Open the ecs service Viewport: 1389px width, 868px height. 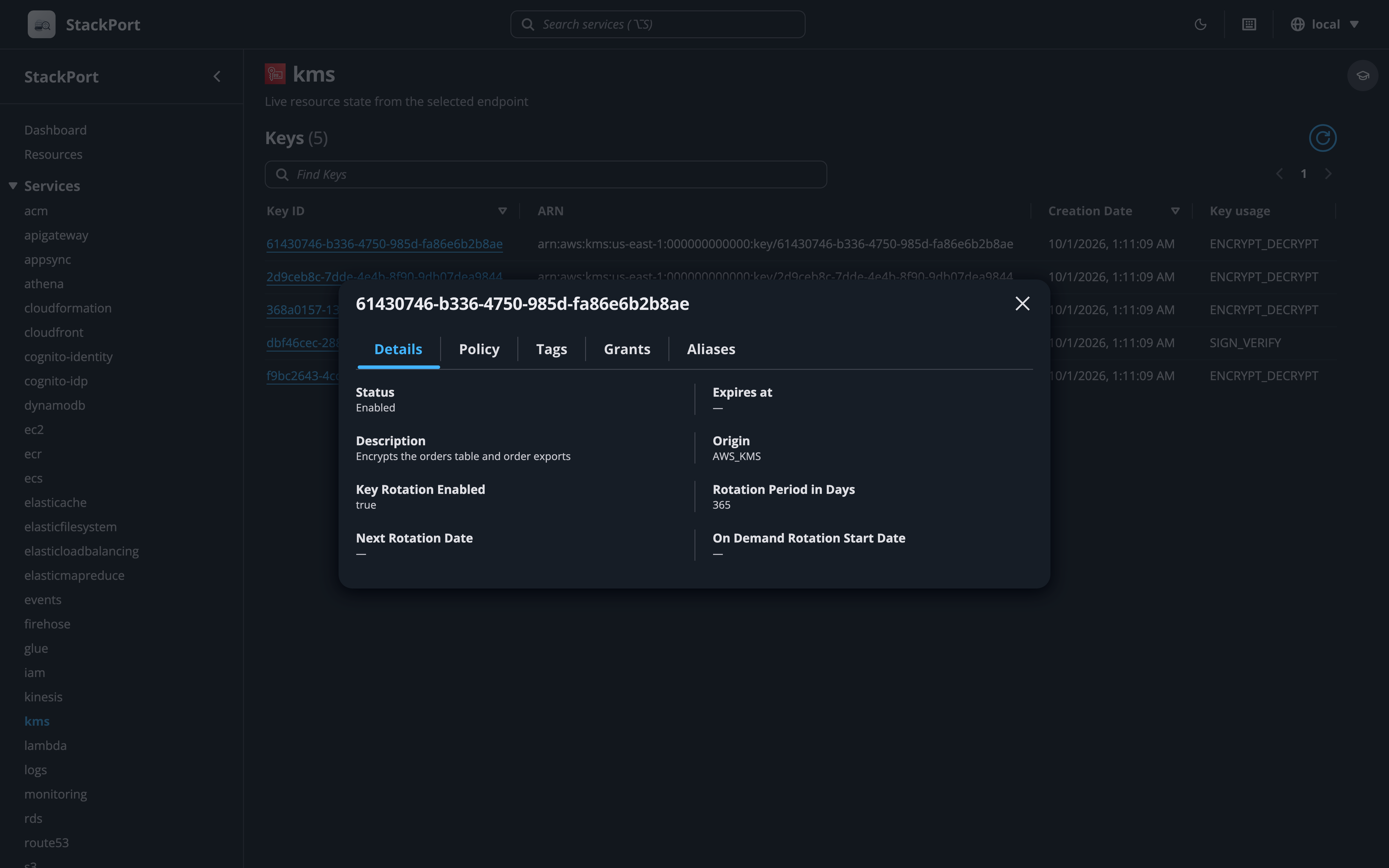(x=33, y=478)
